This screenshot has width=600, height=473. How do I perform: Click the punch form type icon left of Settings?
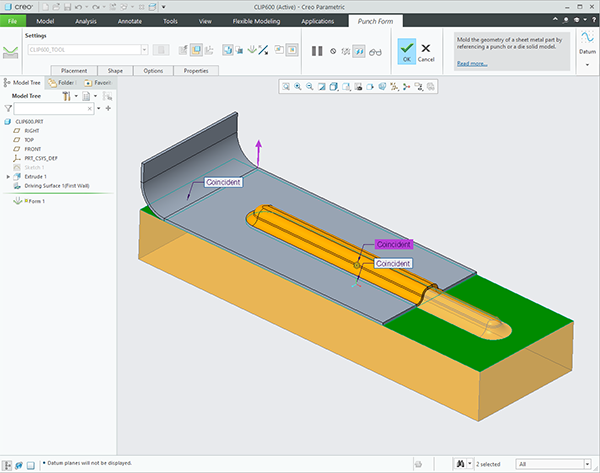(x=10, y=52)
